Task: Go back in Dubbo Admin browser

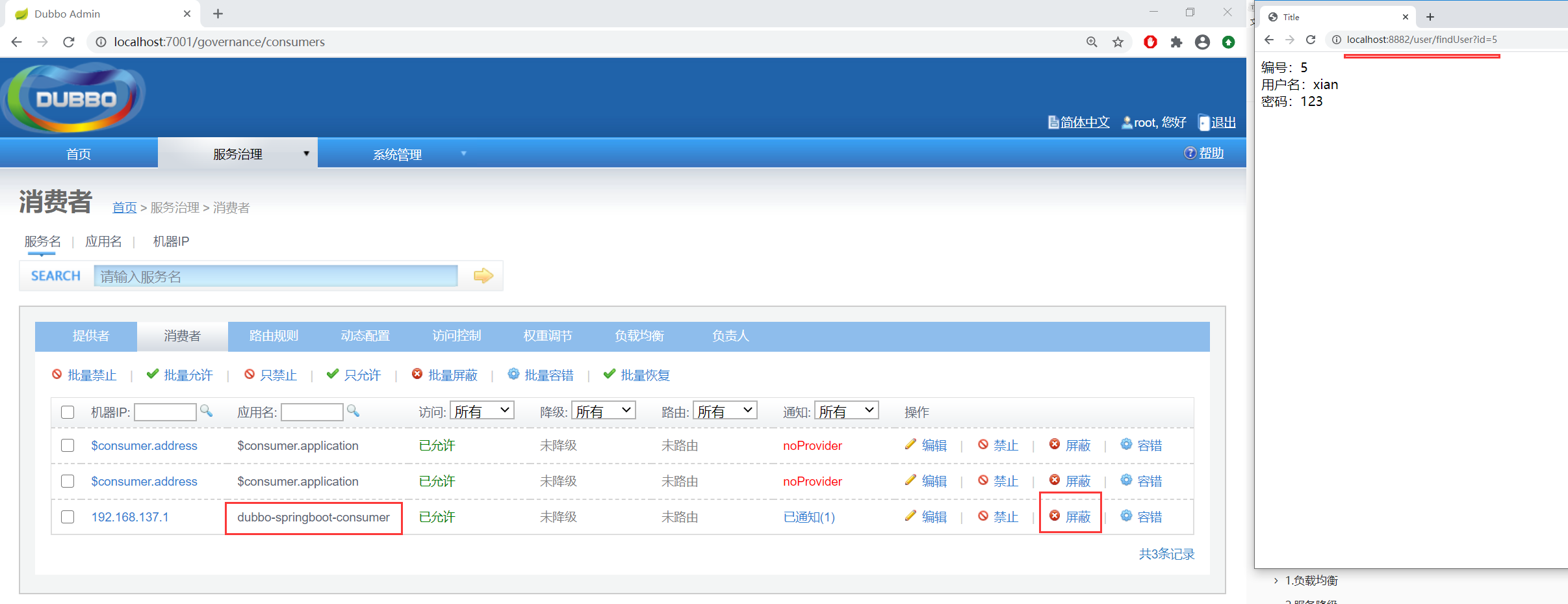Action: coord(17,42)
